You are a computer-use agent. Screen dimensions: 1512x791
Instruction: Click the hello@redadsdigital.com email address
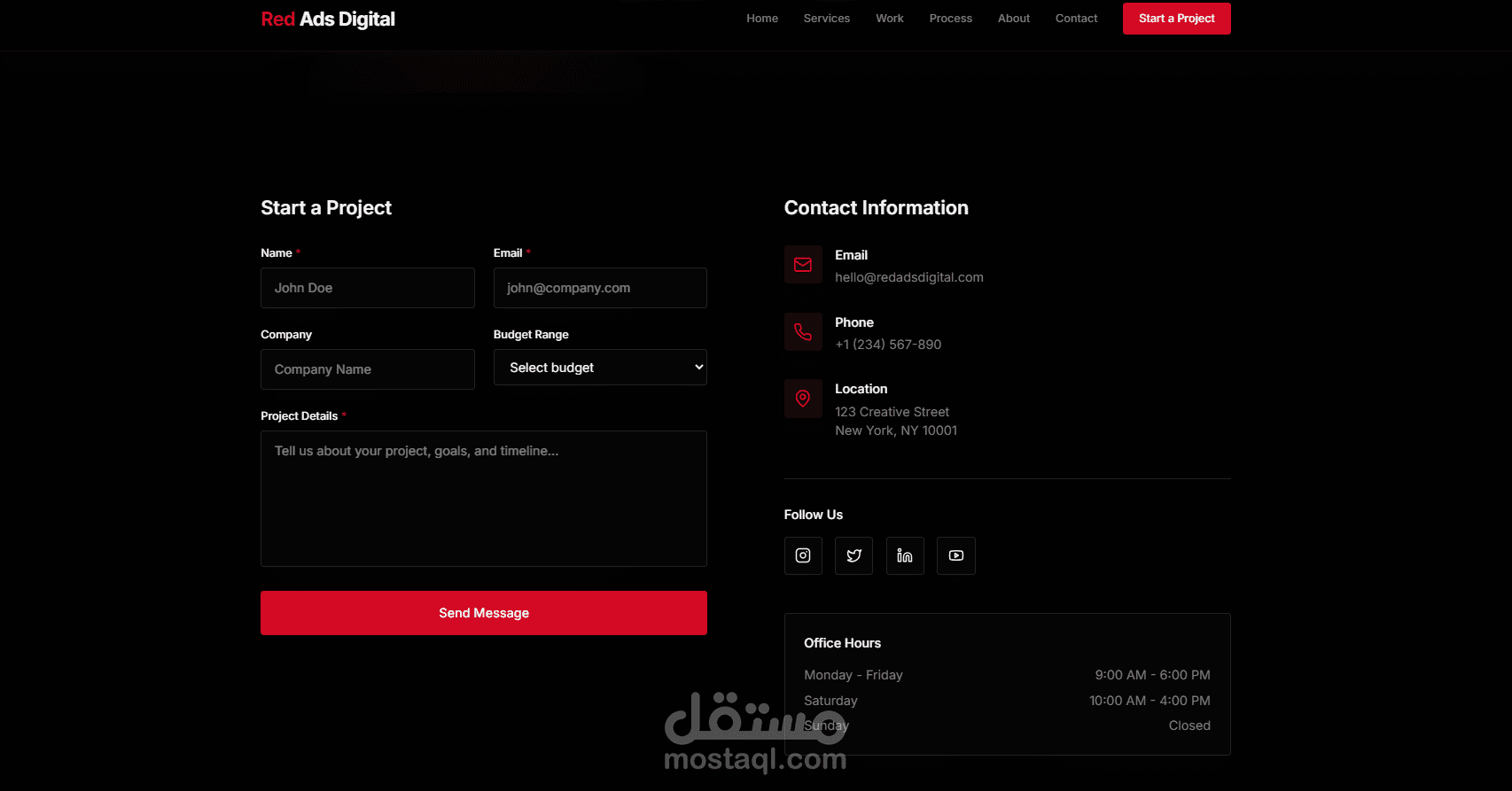[909, 277]
